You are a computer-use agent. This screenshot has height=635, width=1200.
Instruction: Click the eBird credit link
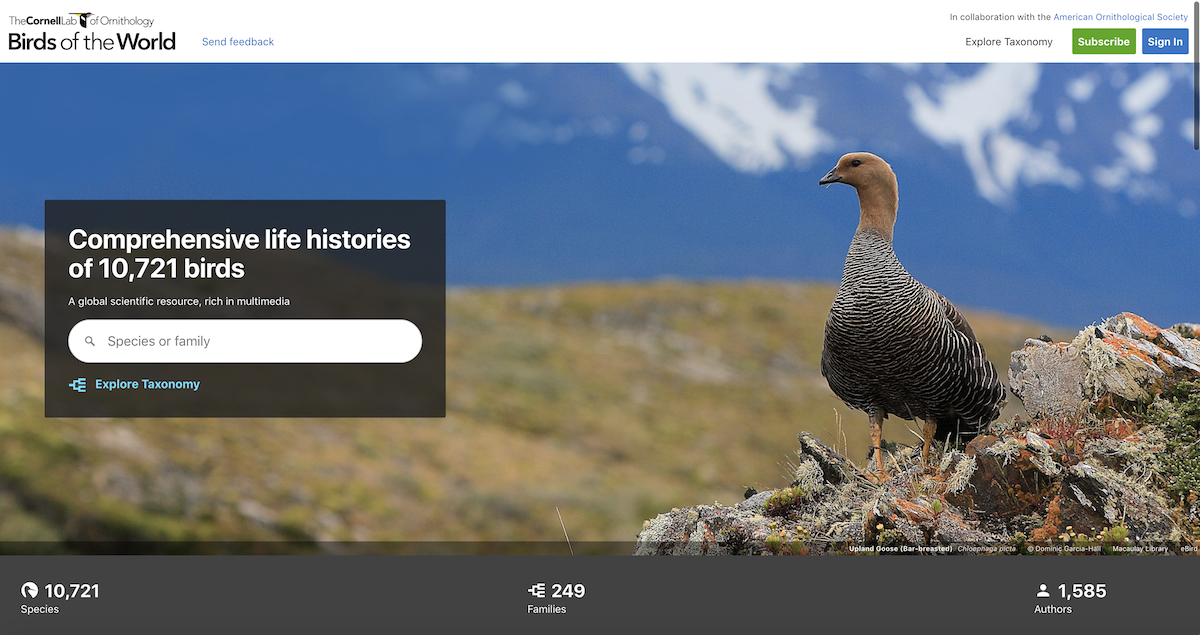pyautogui.click(x=1188, y=548)
